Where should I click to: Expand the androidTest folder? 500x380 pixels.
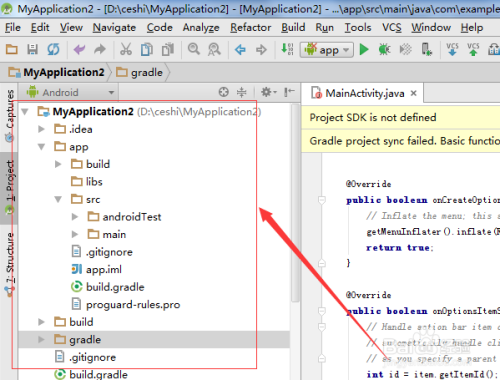click(x=75, y=217)
